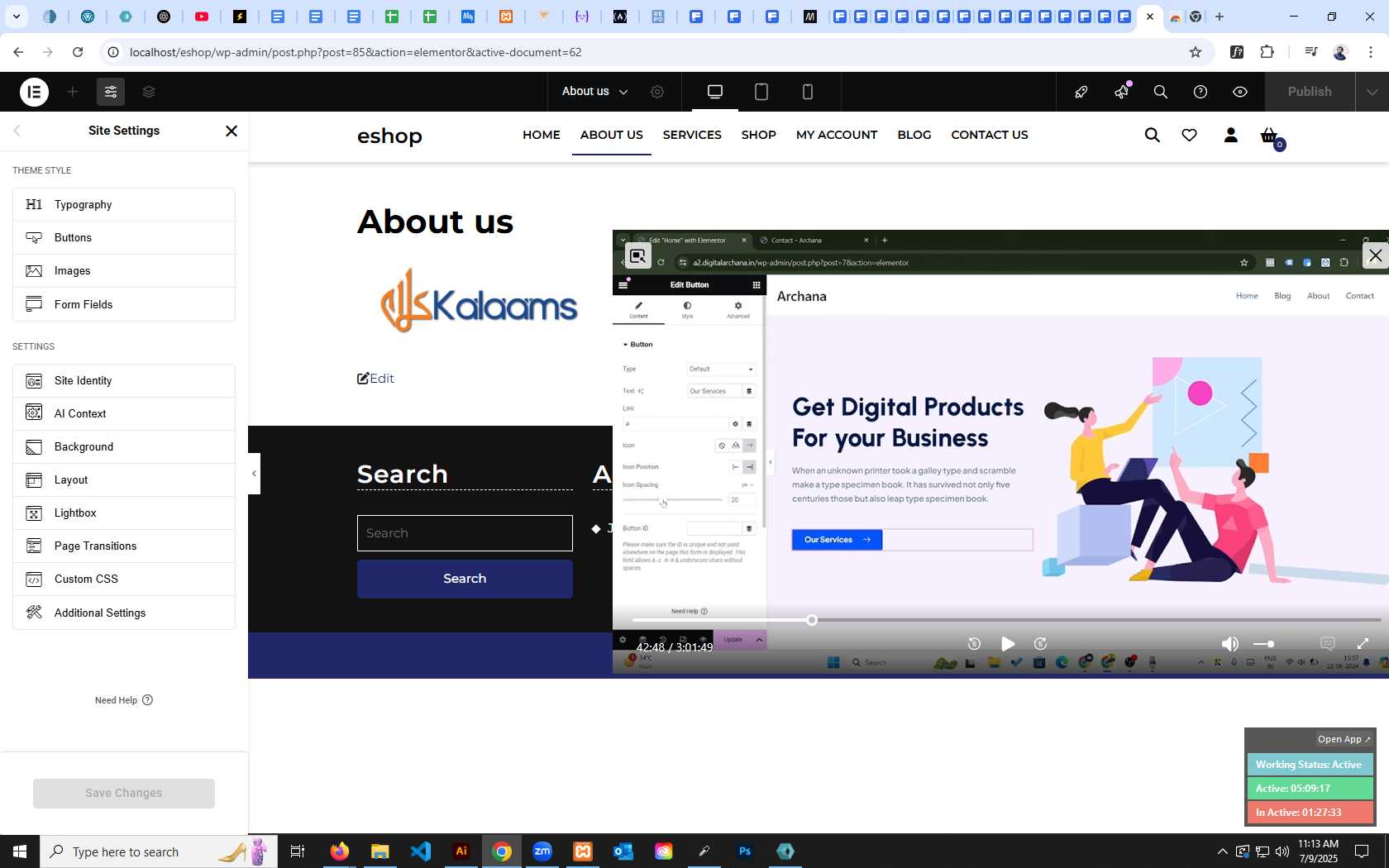Open Visual Studio Code from taskbar
The height and width of the screenshot is (868, 1389).
pos(421,851)
